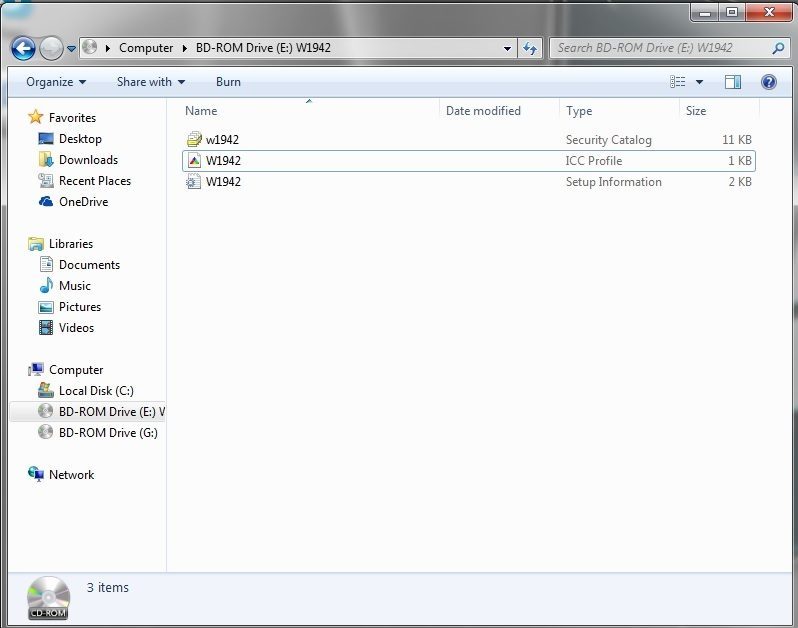Screen dimensions: 798x628
Task: Click the 3 items status text
Action: (107, 587)
